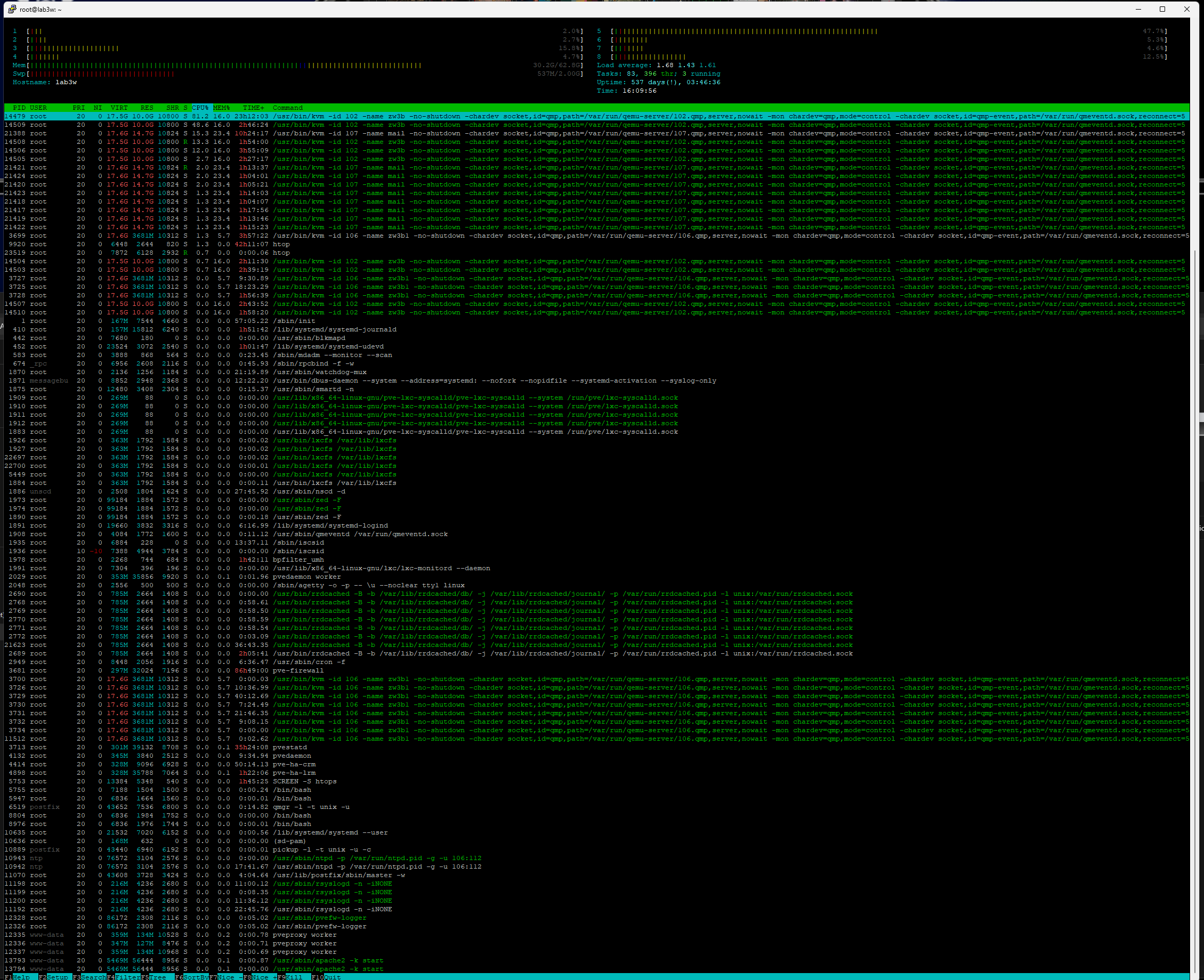Select the lxc-monitord --daemon row

point(596,569)
